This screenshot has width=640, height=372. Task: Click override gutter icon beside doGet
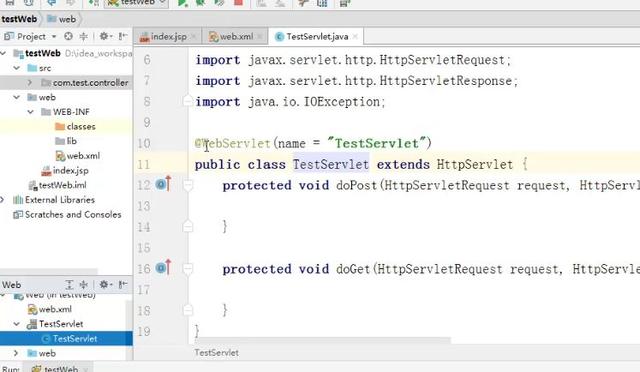point(163,268)
